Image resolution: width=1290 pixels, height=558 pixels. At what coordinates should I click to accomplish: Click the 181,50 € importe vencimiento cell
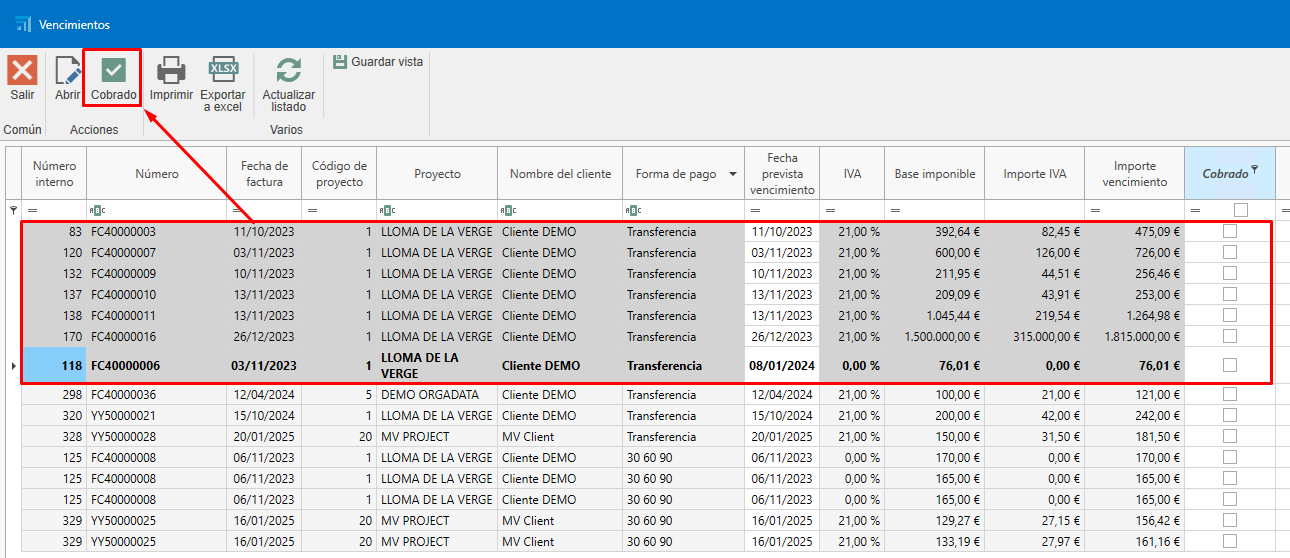click(x=1135, y=436)
